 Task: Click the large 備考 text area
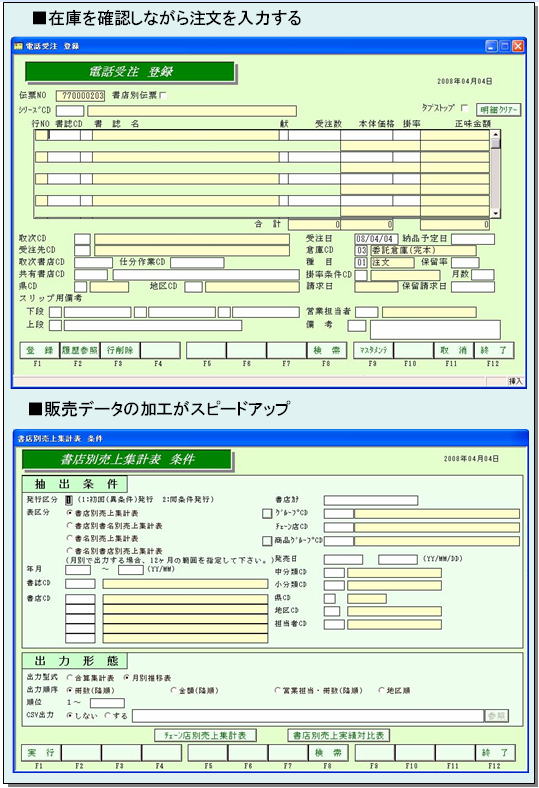[435, 330]
